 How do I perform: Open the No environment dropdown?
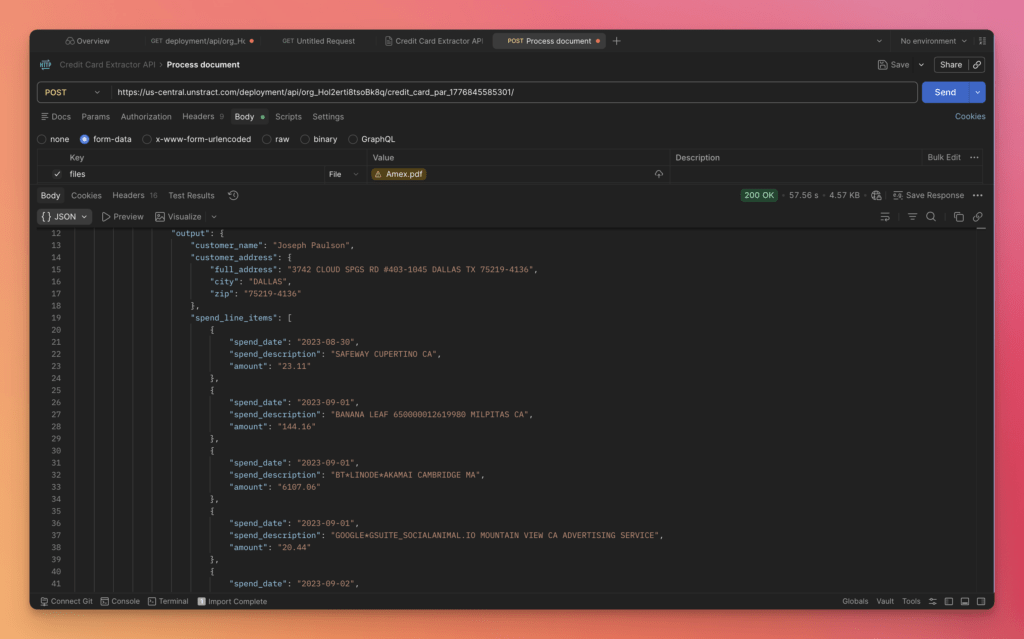point(934,41)
